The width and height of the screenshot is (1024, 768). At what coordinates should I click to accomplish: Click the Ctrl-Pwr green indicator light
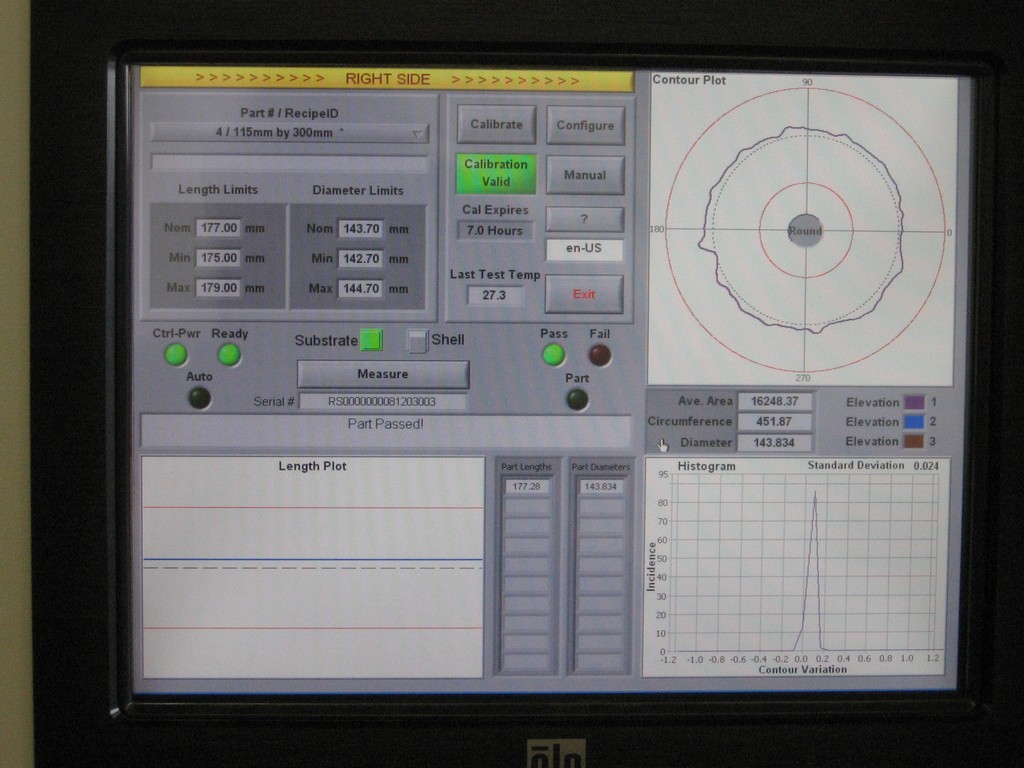175,354
